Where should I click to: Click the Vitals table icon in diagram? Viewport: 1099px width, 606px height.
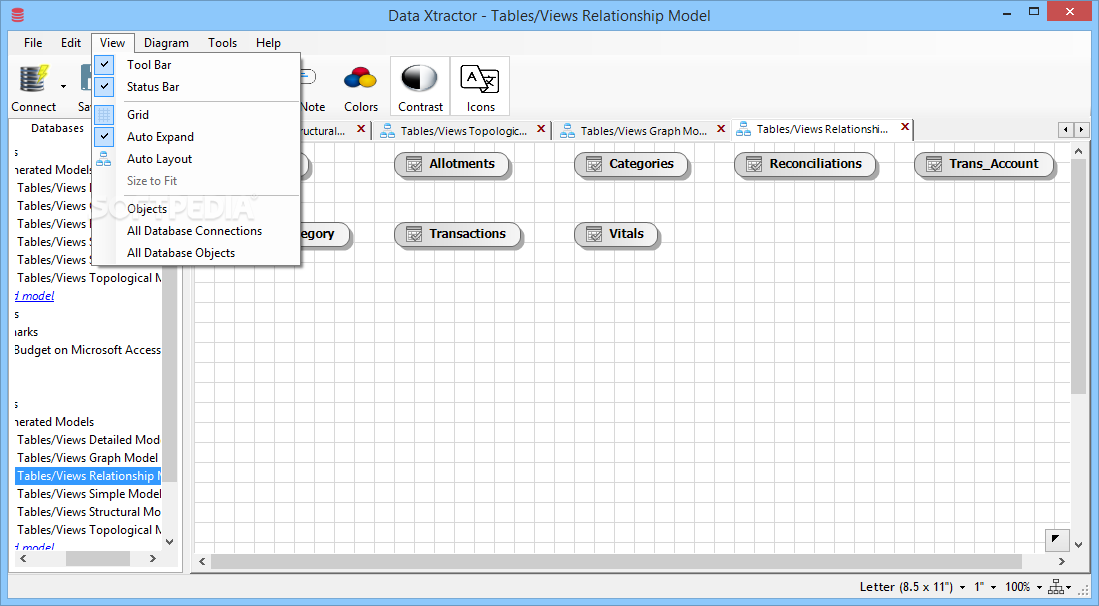(594, 235)
